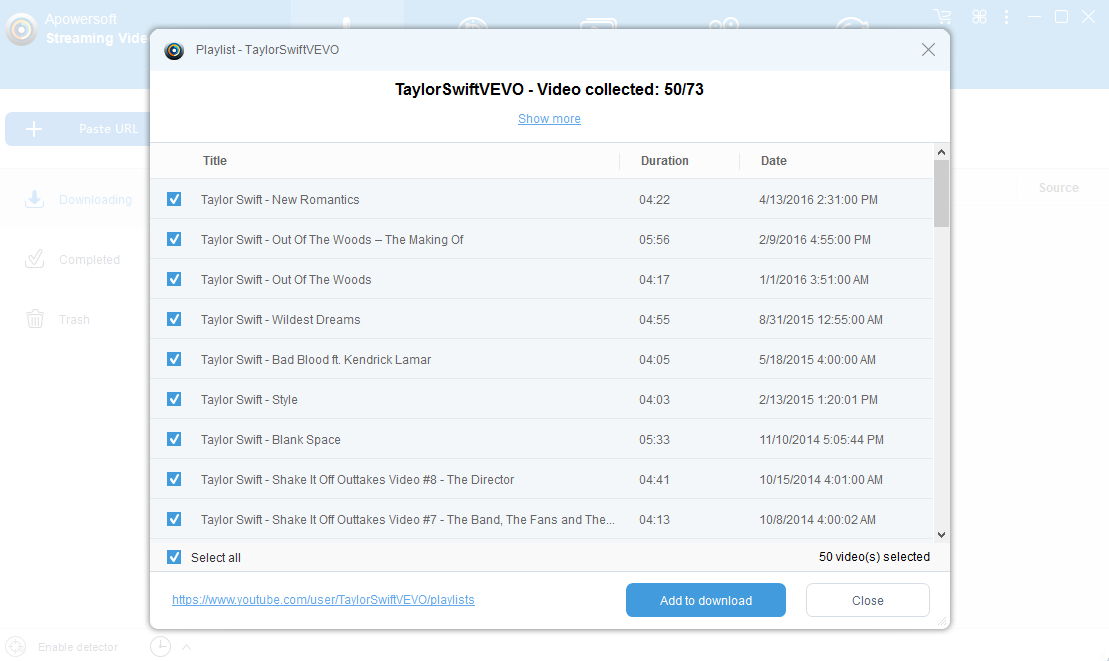Click the date 11/10/2014 5:05:44 PM

click(821, 440)
